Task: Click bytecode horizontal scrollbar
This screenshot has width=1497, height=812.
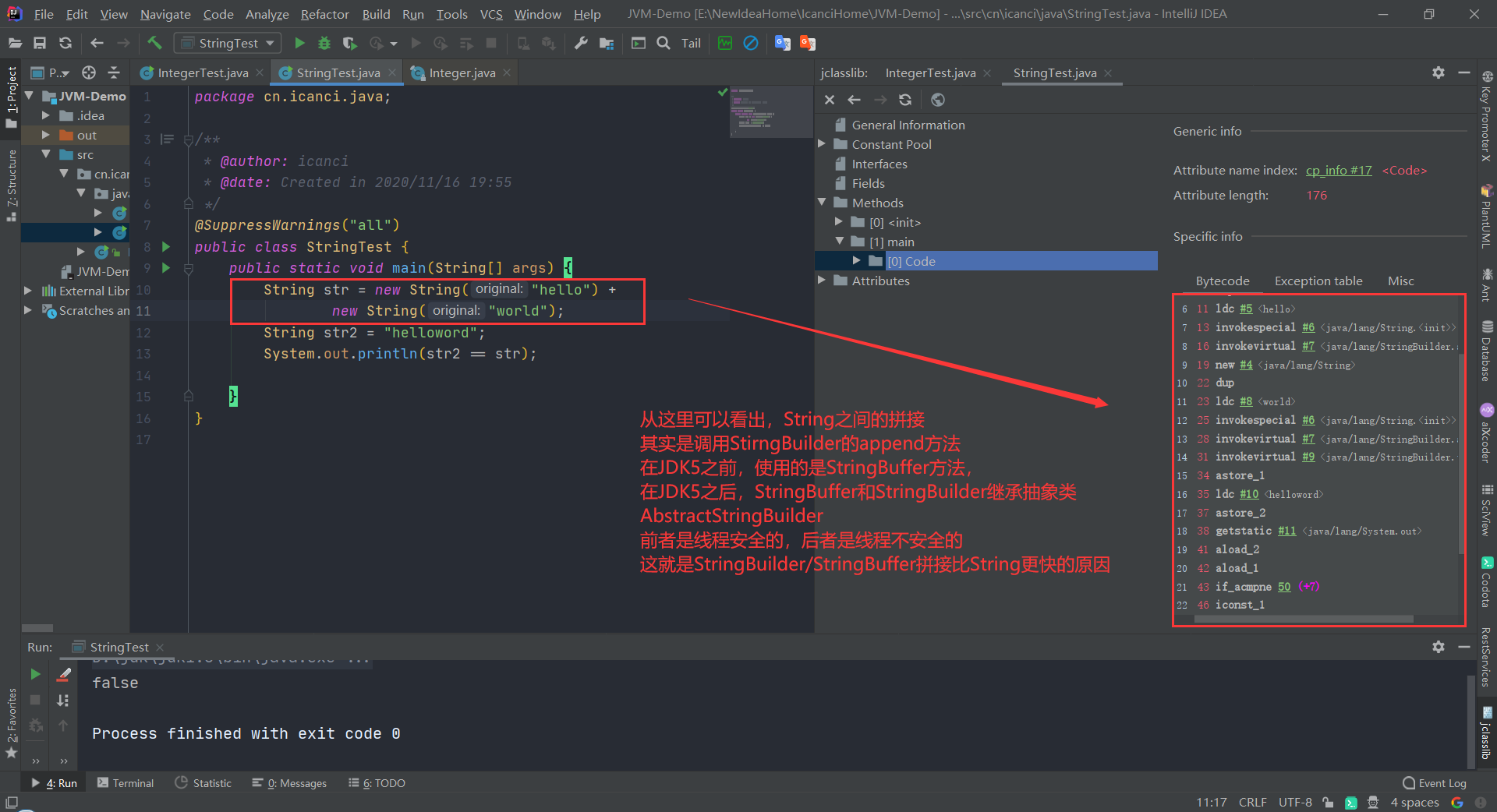Action: click(1304, 620)
